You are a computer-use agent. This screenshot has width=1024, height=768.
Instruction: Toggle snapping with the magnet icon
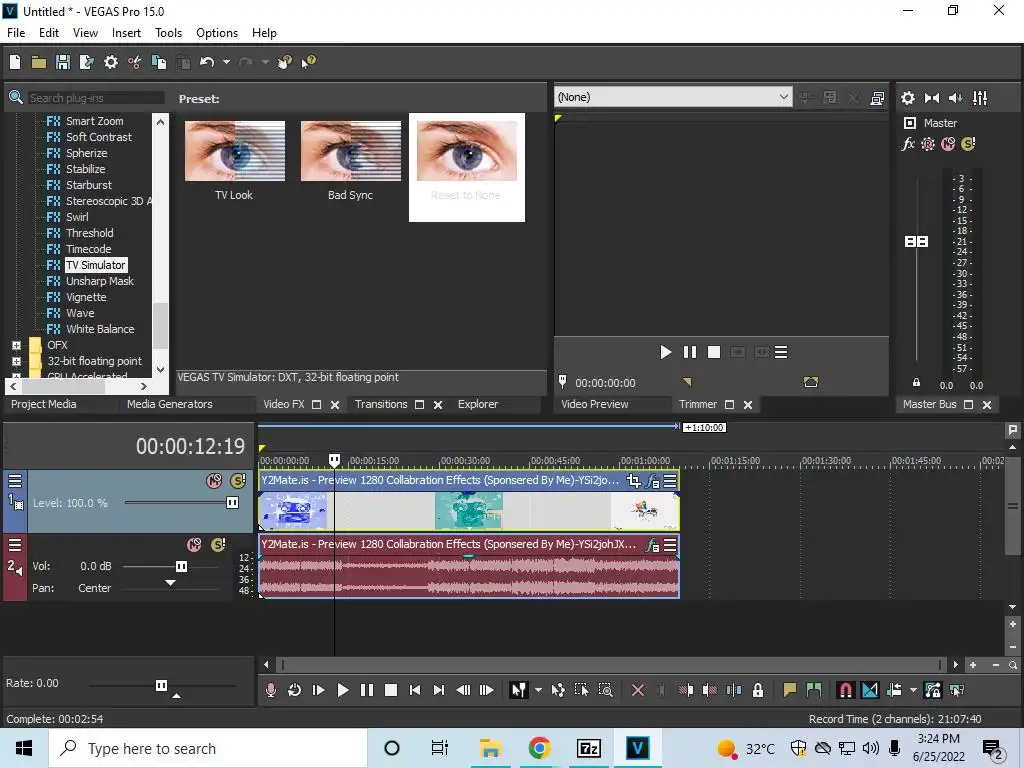pyautogui.click(x=845, y=690)
